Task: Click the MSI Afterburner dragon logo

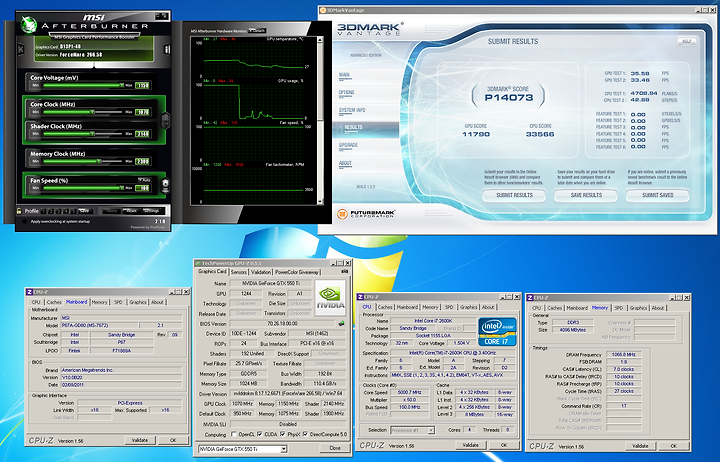Action: [28, 24]
